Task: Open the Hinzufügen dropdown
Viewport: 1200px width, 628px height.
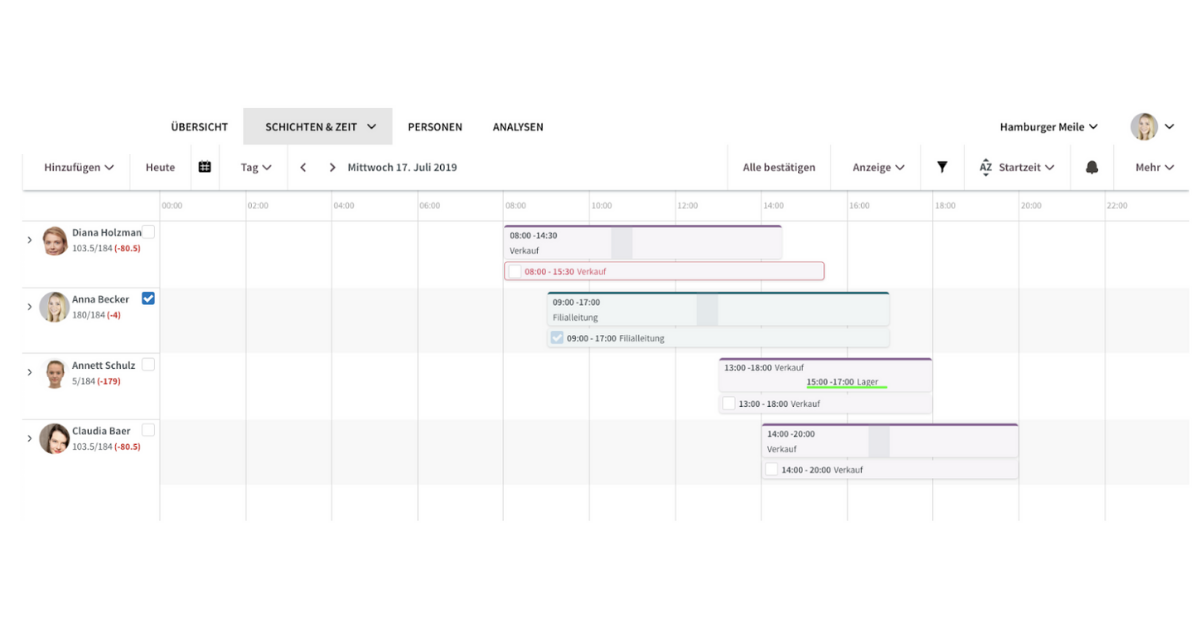Action: click(x=79, y=167)
